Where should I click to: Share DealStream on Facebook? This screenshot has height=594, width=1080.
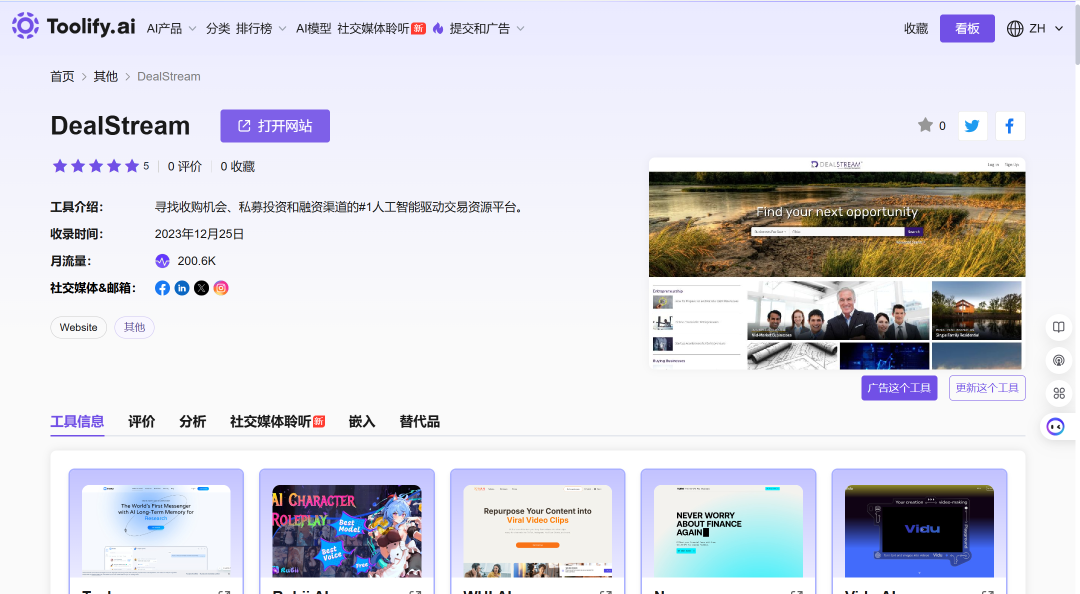(x=1010, y=125)
